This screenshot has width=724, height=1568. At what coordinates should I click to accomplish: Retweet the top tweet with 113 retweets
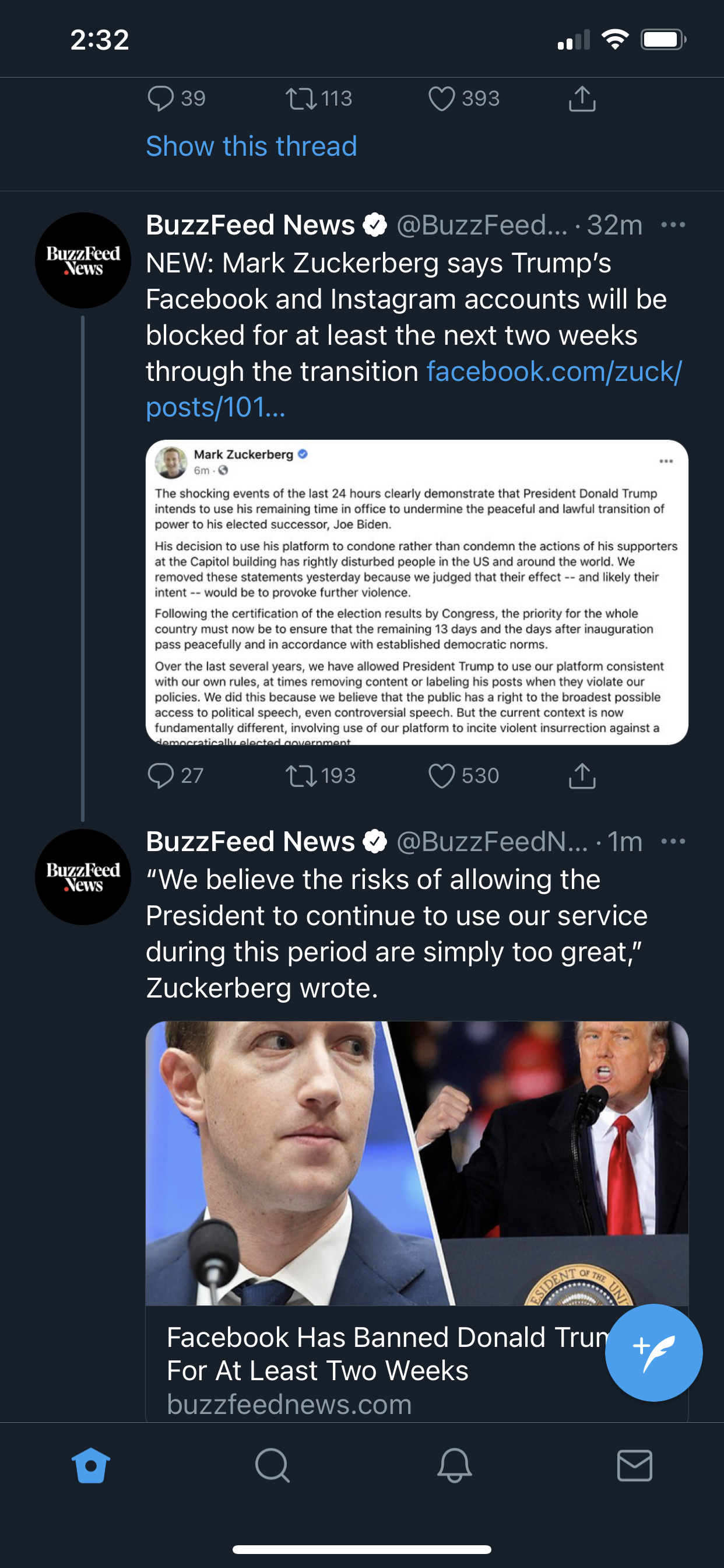(301, 99)
